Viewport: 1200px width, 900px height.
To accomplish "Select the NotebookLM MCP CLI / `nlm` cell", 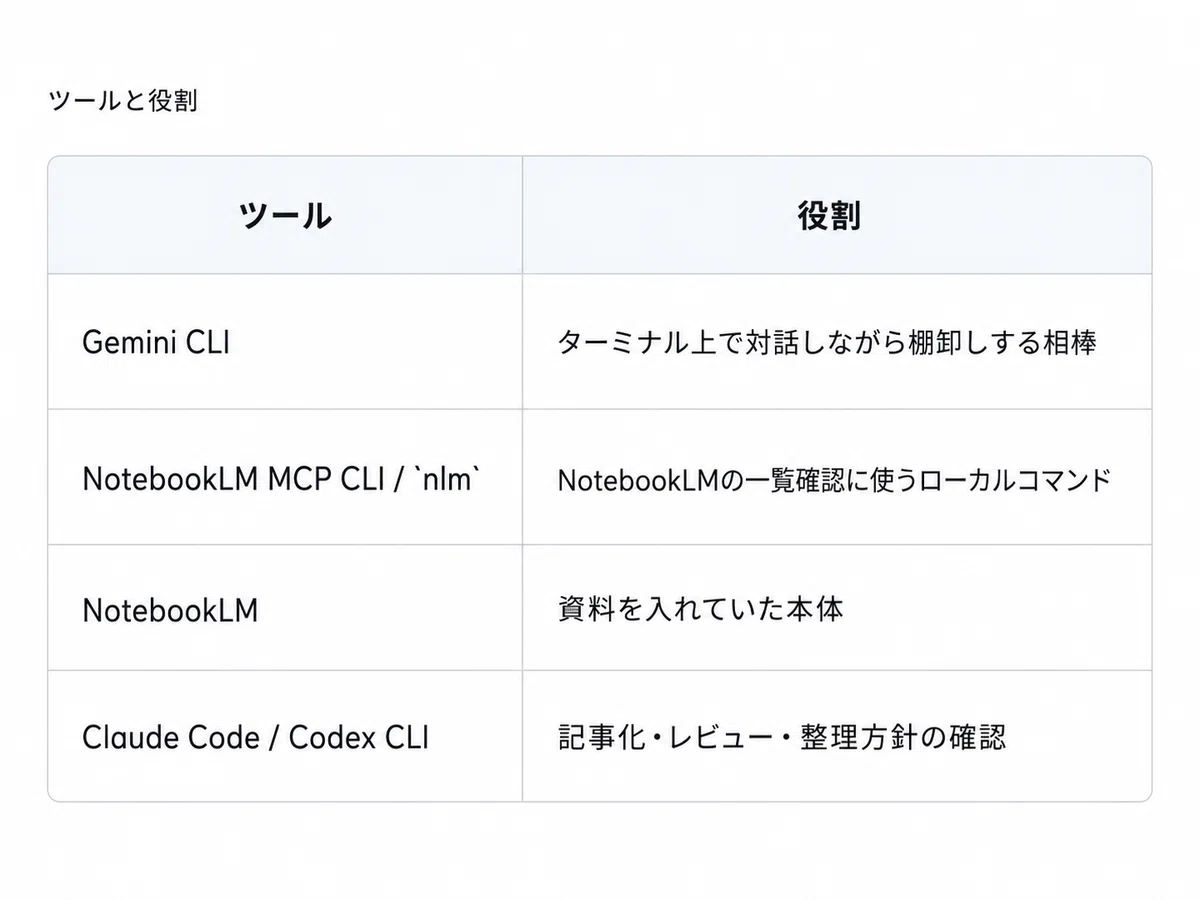I will coord(285,478).
